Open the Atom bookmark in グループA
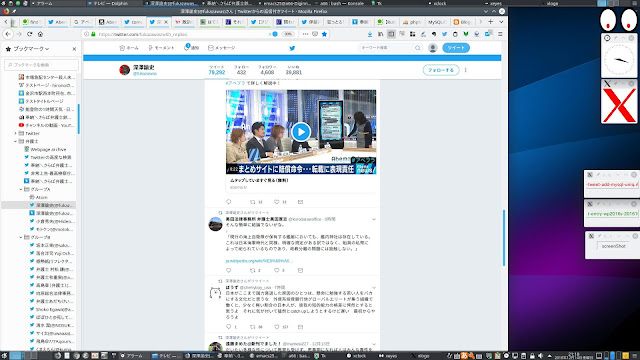Image resolution: width=640 pixels, height=360 pixels. point(38,197)
